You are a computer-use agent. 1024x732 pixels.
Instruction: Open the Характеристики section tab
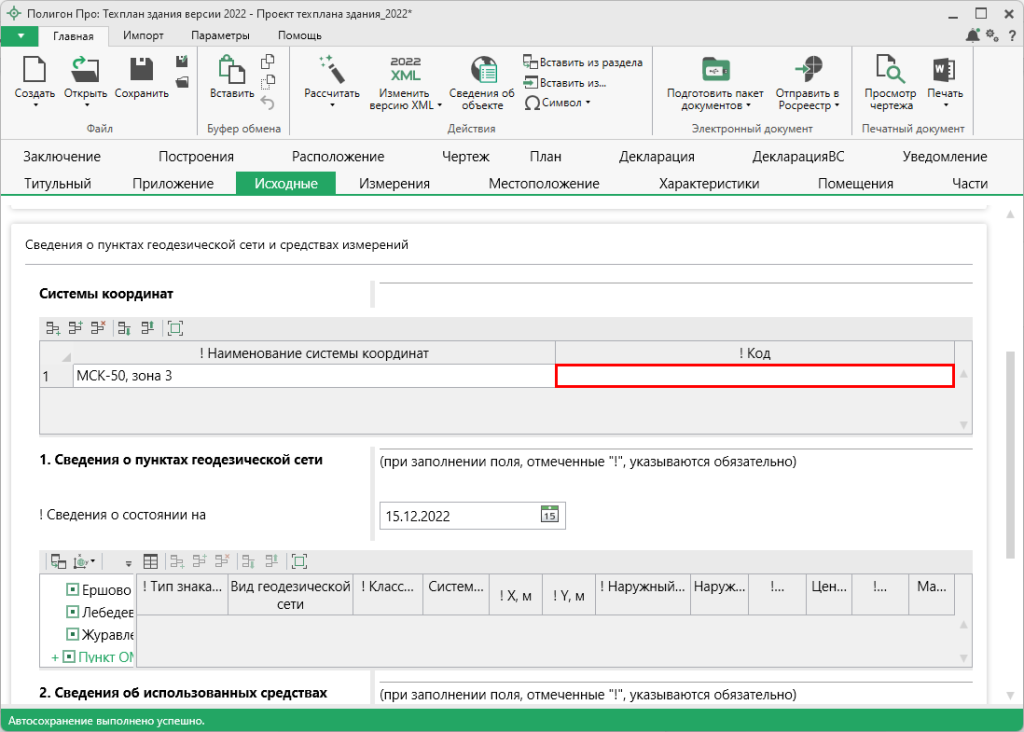[708, 183]
